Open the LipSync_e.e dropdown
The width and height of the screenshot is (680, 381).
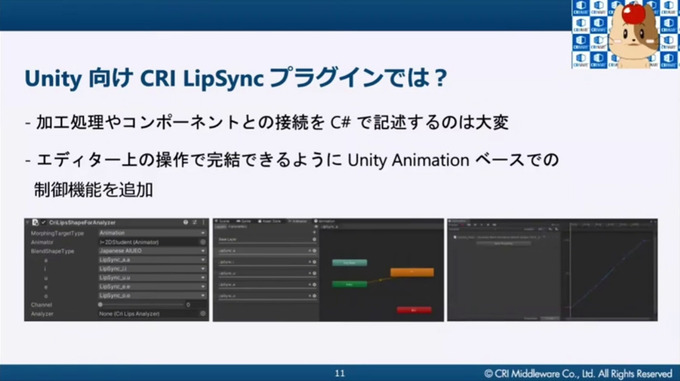point(152,287)
